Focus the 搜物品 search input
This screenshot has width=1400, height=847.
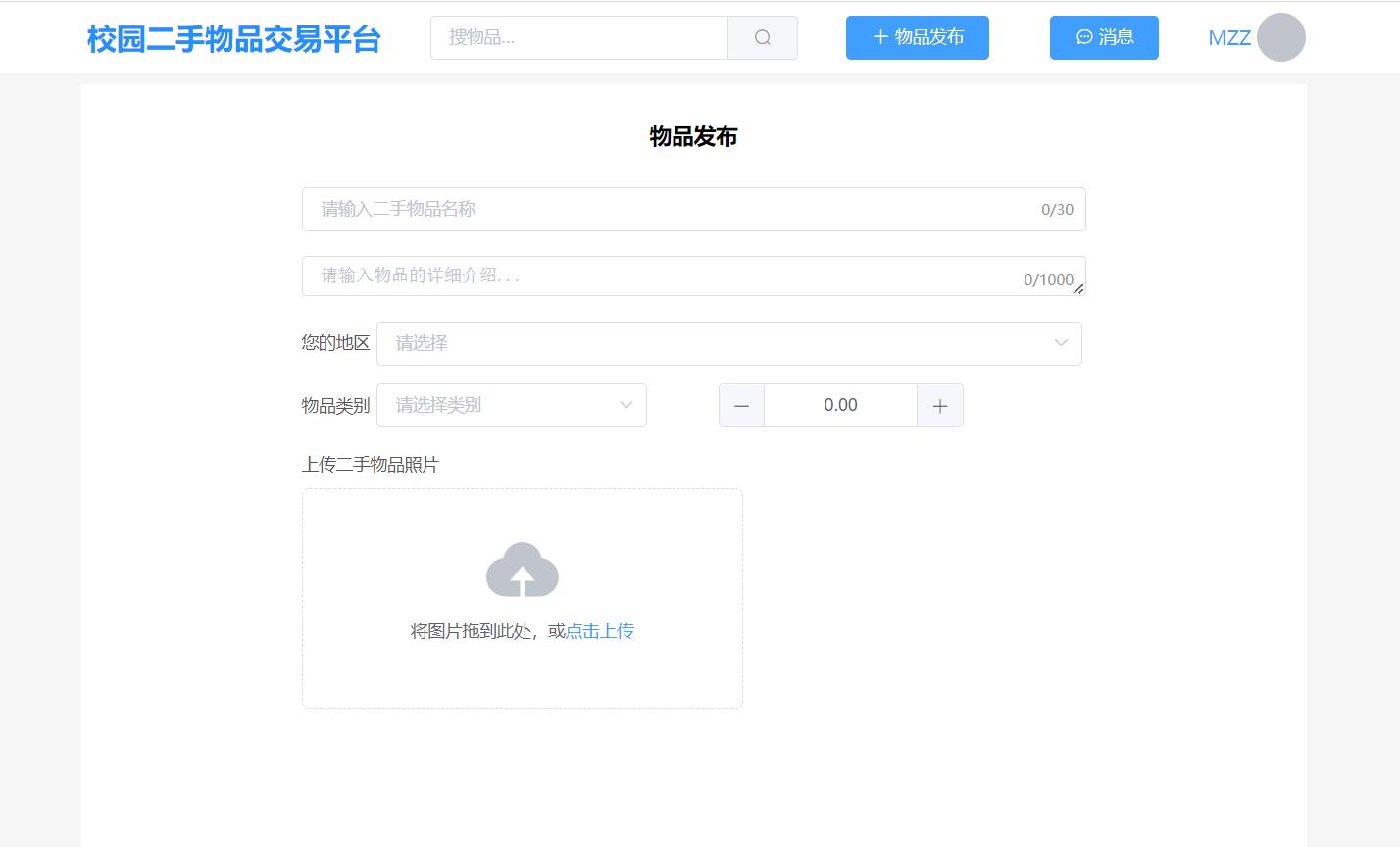[x=579, y=37]
